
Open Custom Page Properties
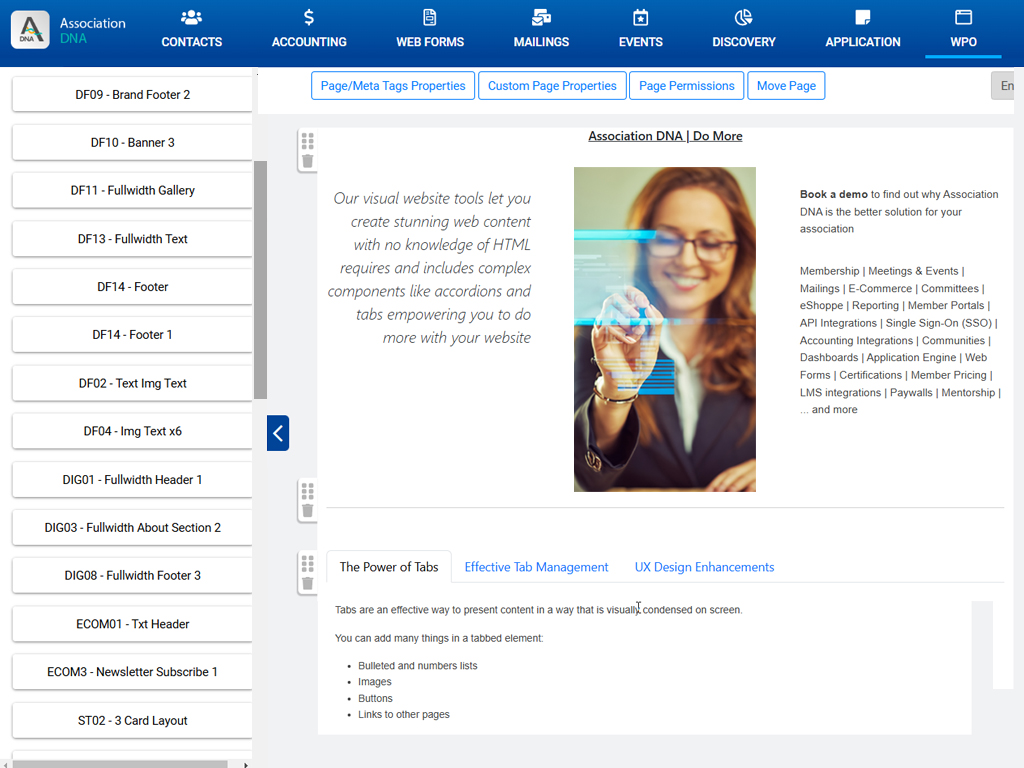point(552,86)
